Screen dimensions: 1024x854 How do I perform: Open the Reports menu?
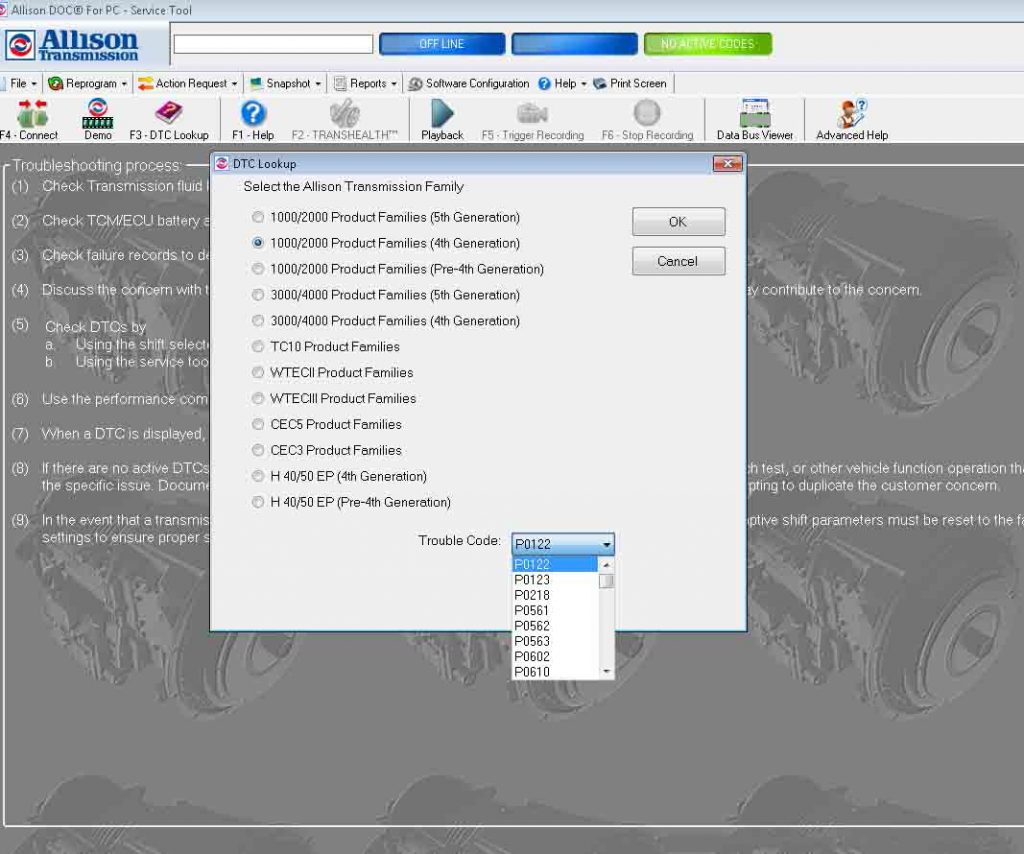pyautogui.click(x=363, y=83)
